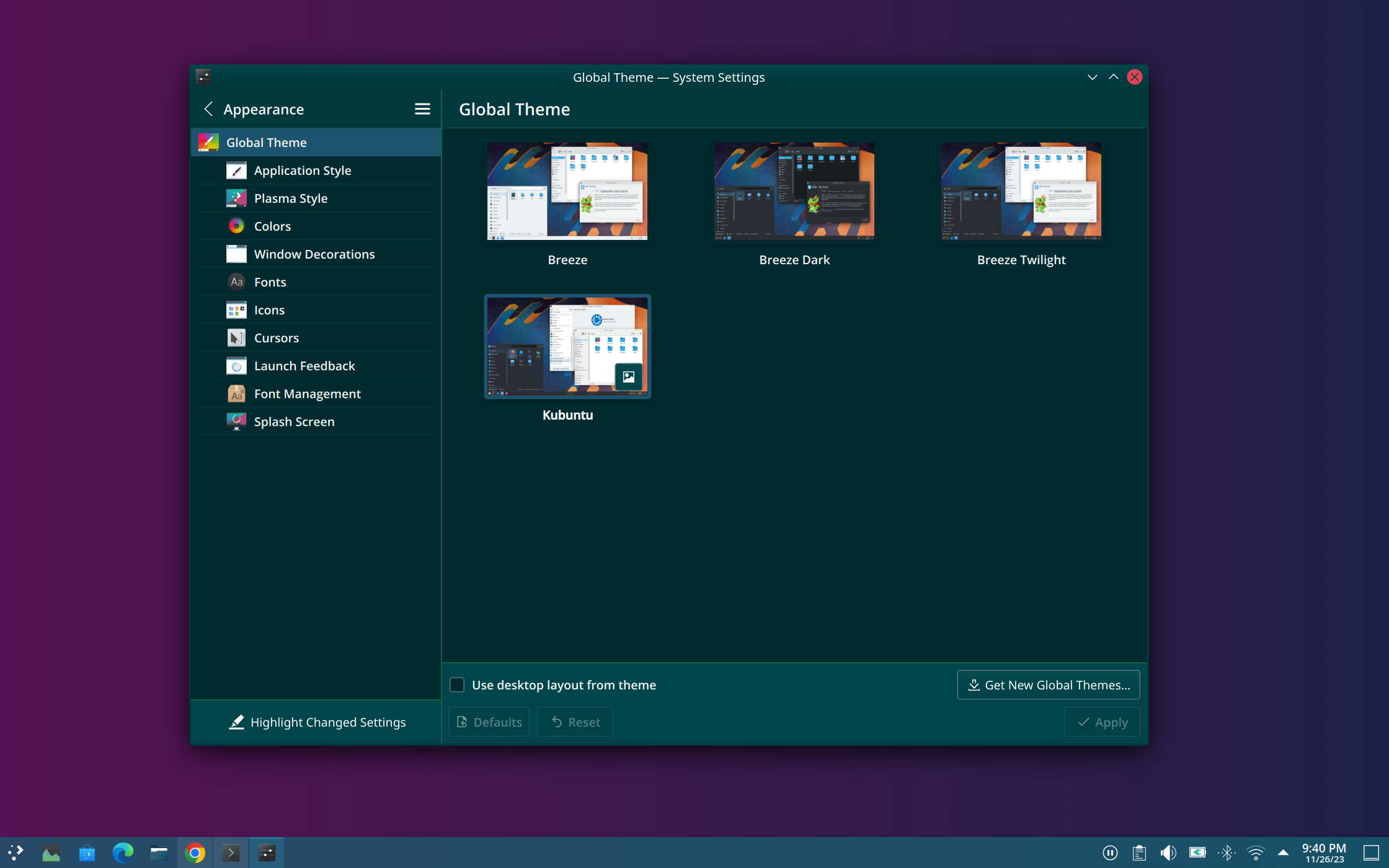1389x868 pixels.
Task: Click Get New Global Themes button
Action: [x=1049, y=685]
